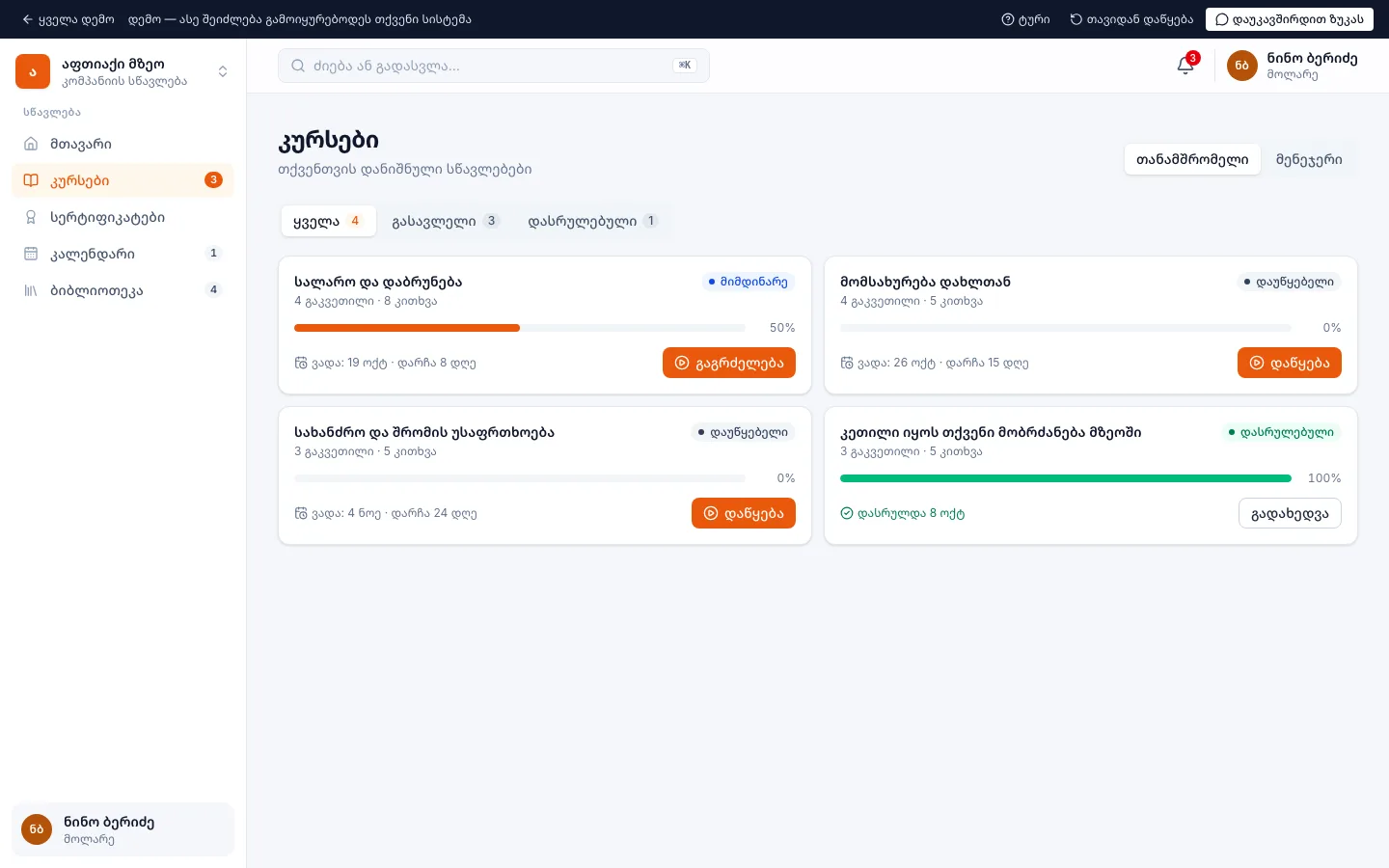Click the აფთიაქი მზეო orange logo
Image resolution: width=1389 pixels, height=868 pixels.
point(33,71)
